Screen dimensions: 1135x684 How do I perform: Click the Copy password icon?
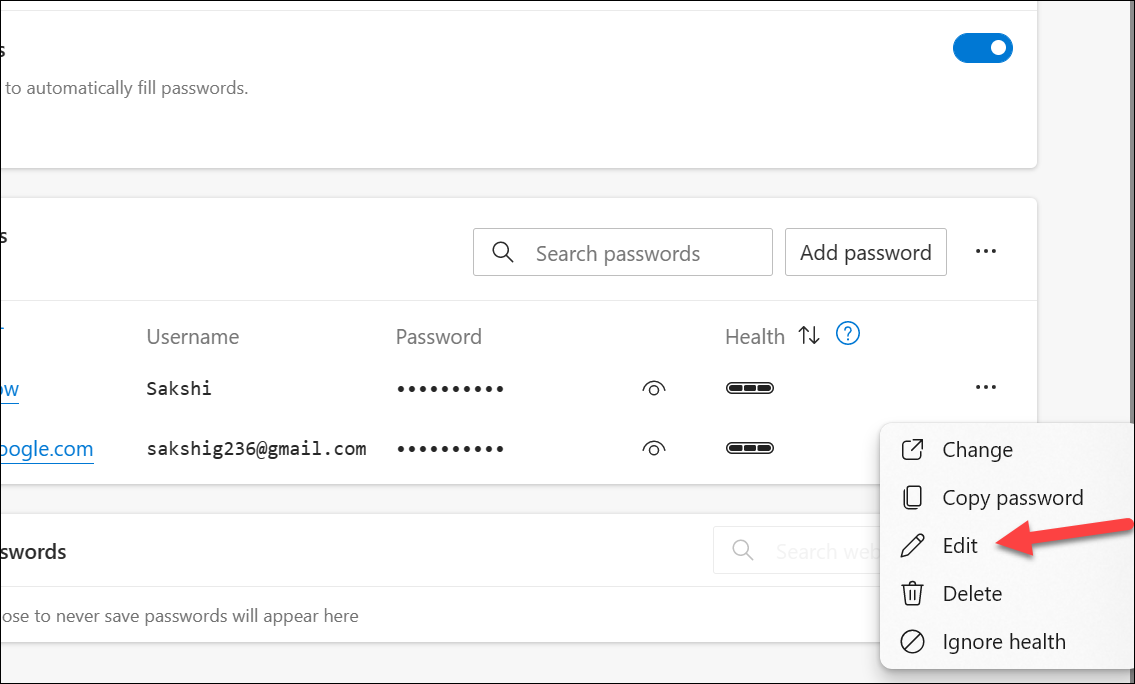click(x=912, y=498)
